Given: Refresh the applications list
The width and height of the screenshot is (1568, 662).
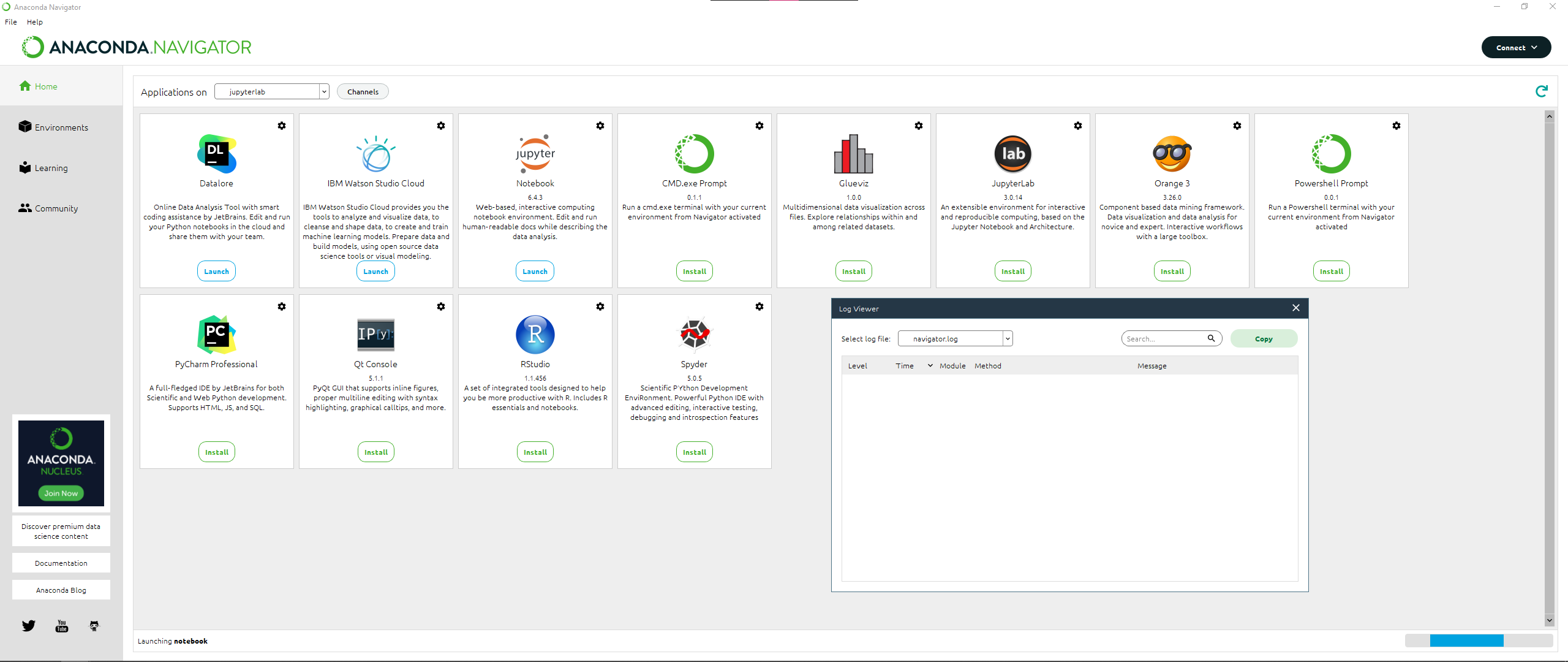Looking at the screenshot, I should click(1542, 91).
